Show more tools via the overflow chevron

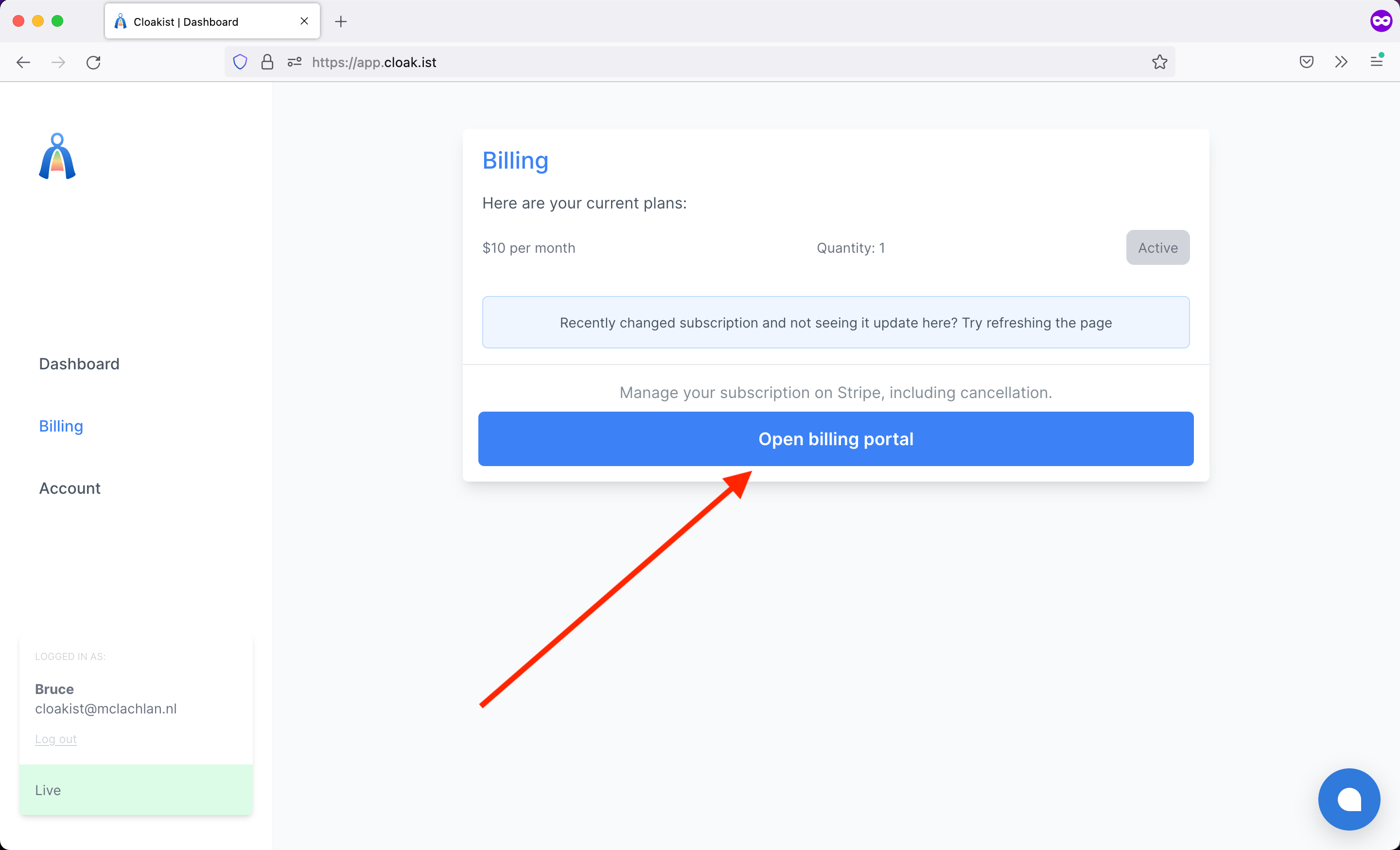coord(1341,62)
